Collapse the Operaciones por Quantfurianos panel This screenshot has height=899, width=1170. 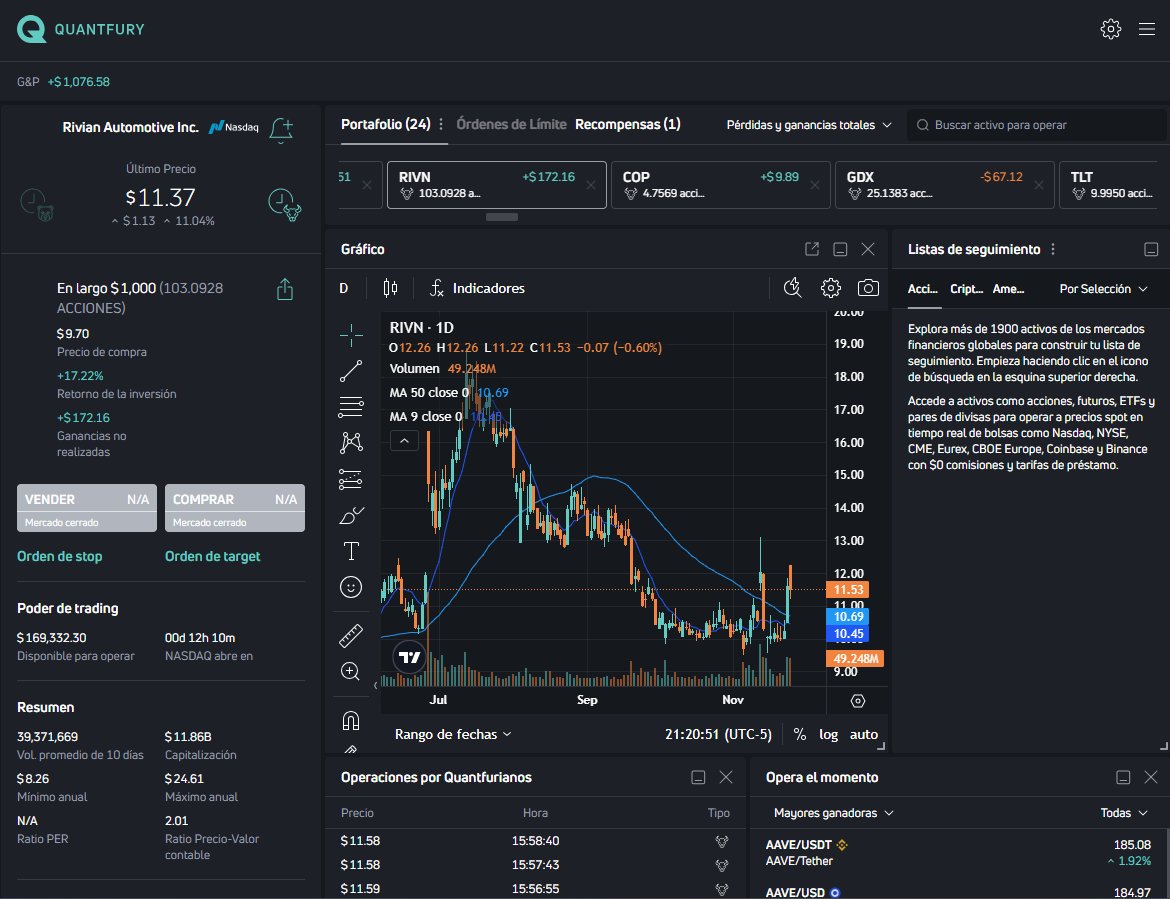(x=698, y=777)
